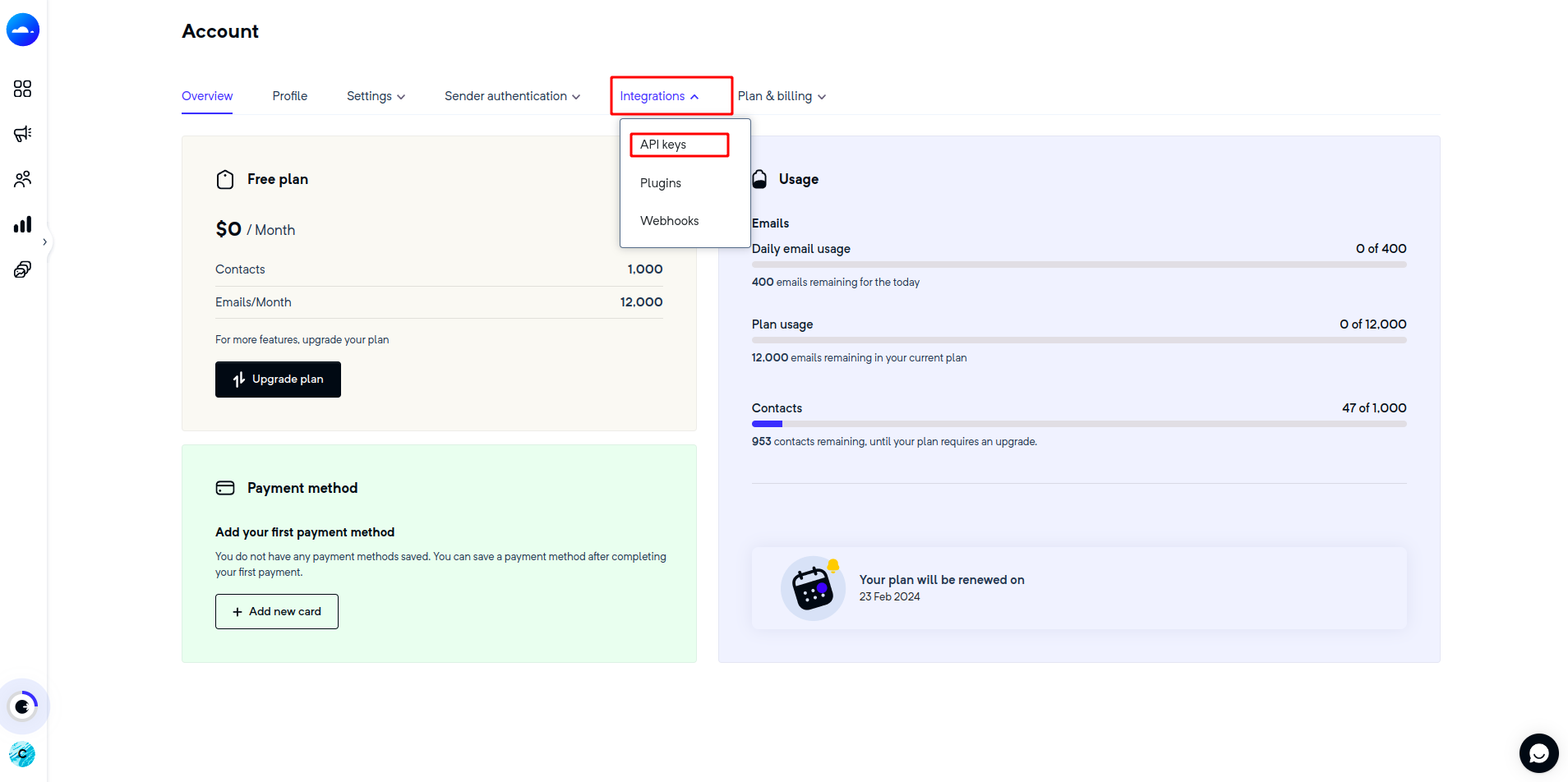The width and height of the screenshot is (1568, 782).
Task: Choose Webhooks in the Integrations menu
Action: tap(669, 221)
